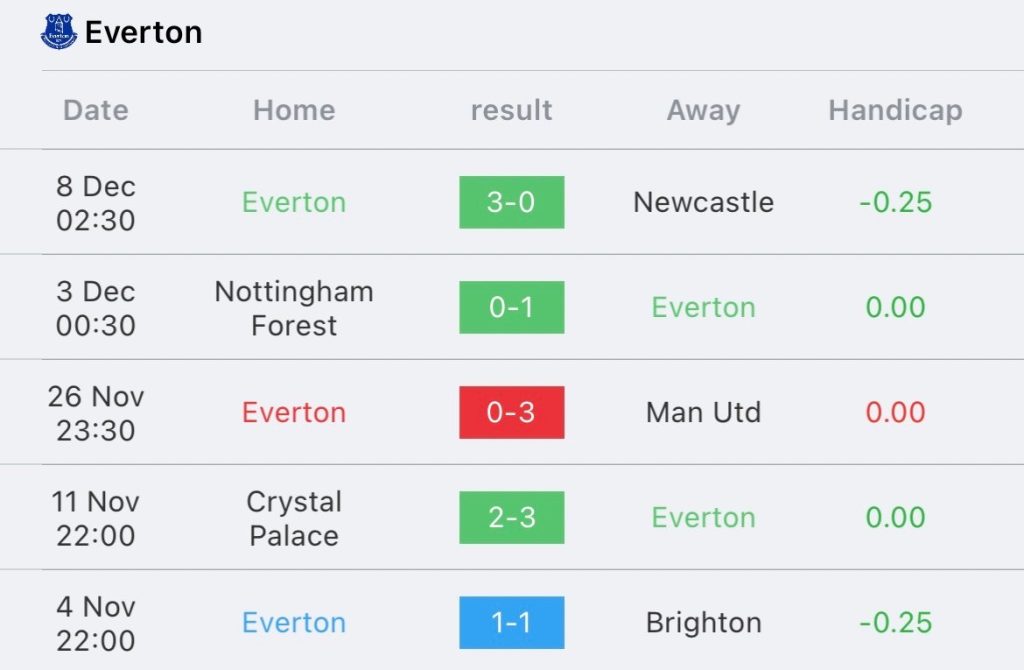Click -0.25 handicap for Newcastle match
The image size is (1024, 670).
[895, 202]
